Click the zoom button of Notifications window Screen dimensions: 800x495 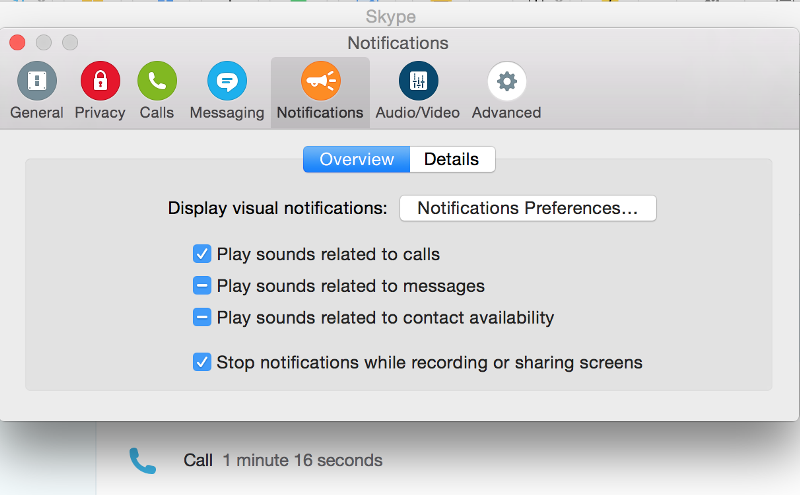click(x=69, y=43)
